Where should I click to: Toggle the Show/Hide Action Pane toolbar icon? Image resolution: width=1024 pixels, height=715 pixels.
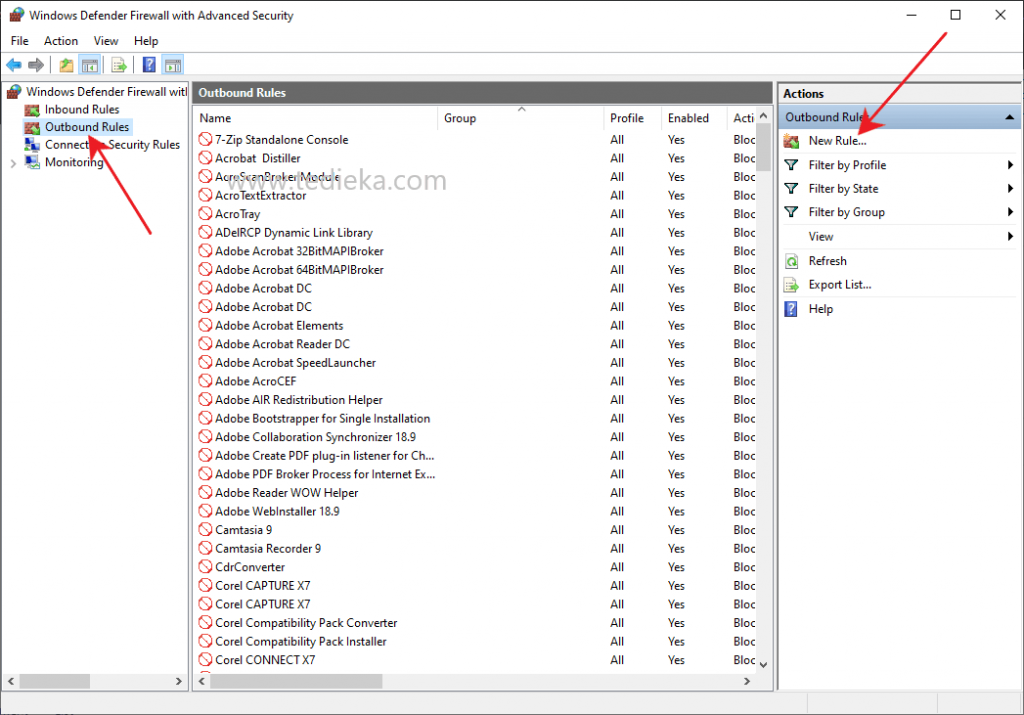(173, 65)
